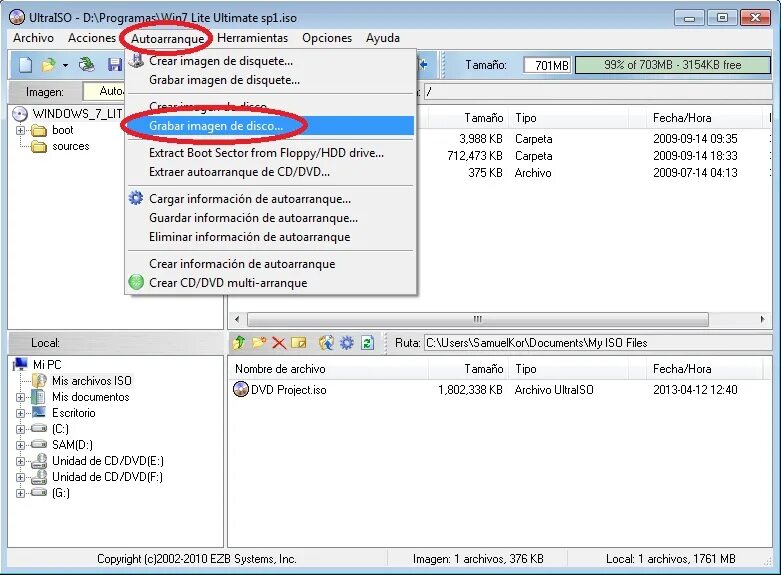
Task: Click the New image toolbar icon
Action: click(x=26, y=65)
